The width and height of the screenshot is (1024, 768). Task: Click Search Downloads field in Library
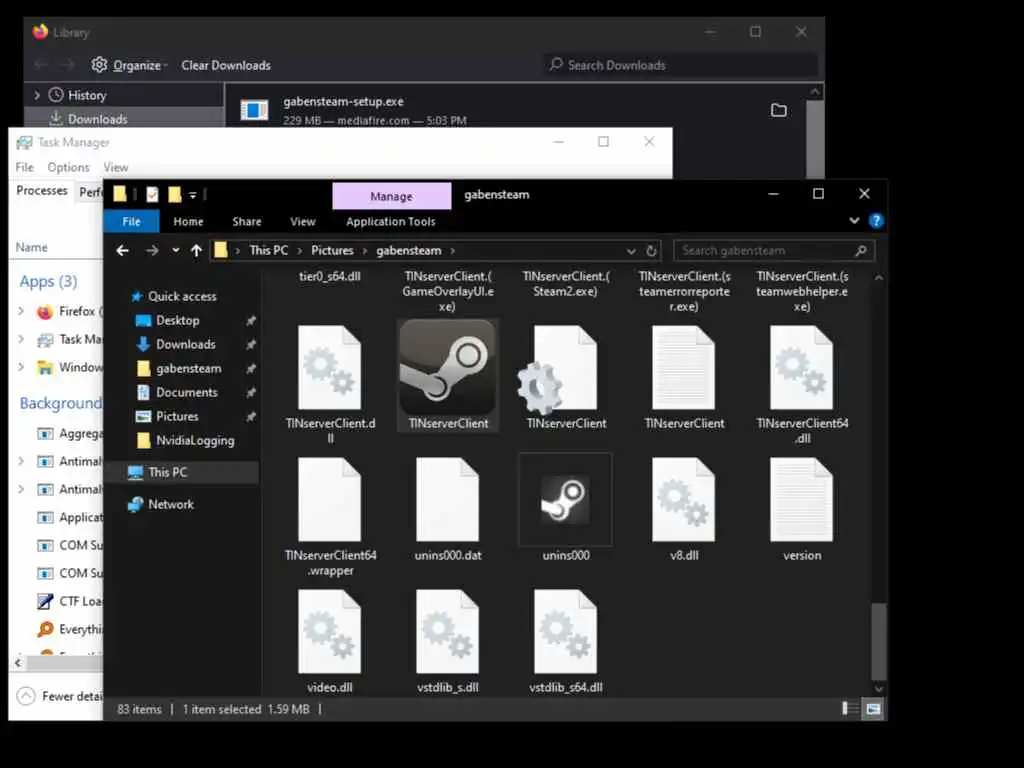679,65
